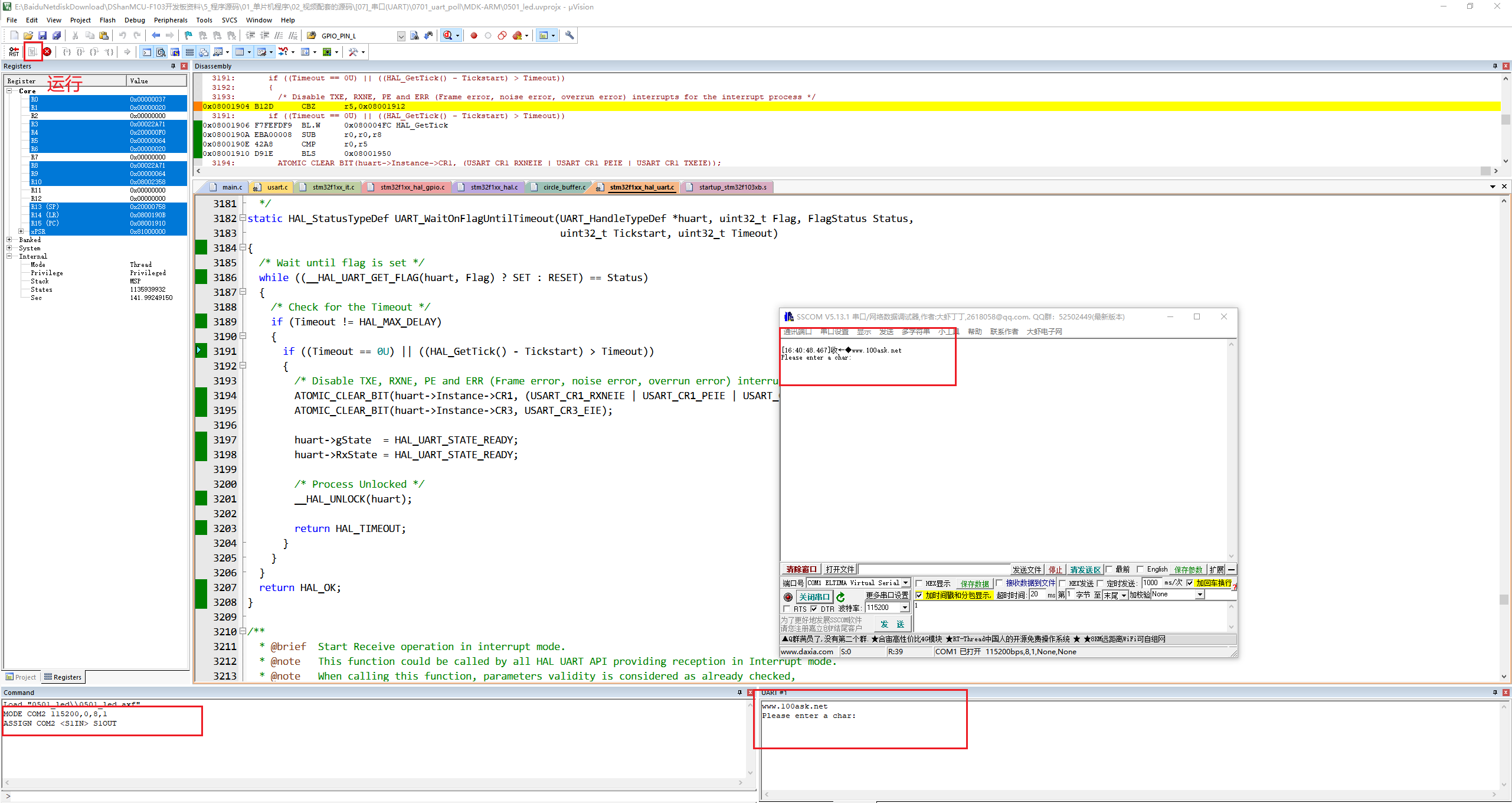Click the 清除窗口 button

(801, 569)
